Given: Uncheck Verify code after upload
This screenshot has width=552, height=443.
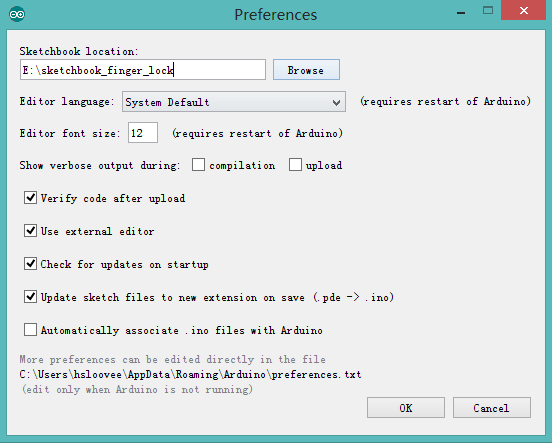Looking at the screenshot, I should coord(30,198).
